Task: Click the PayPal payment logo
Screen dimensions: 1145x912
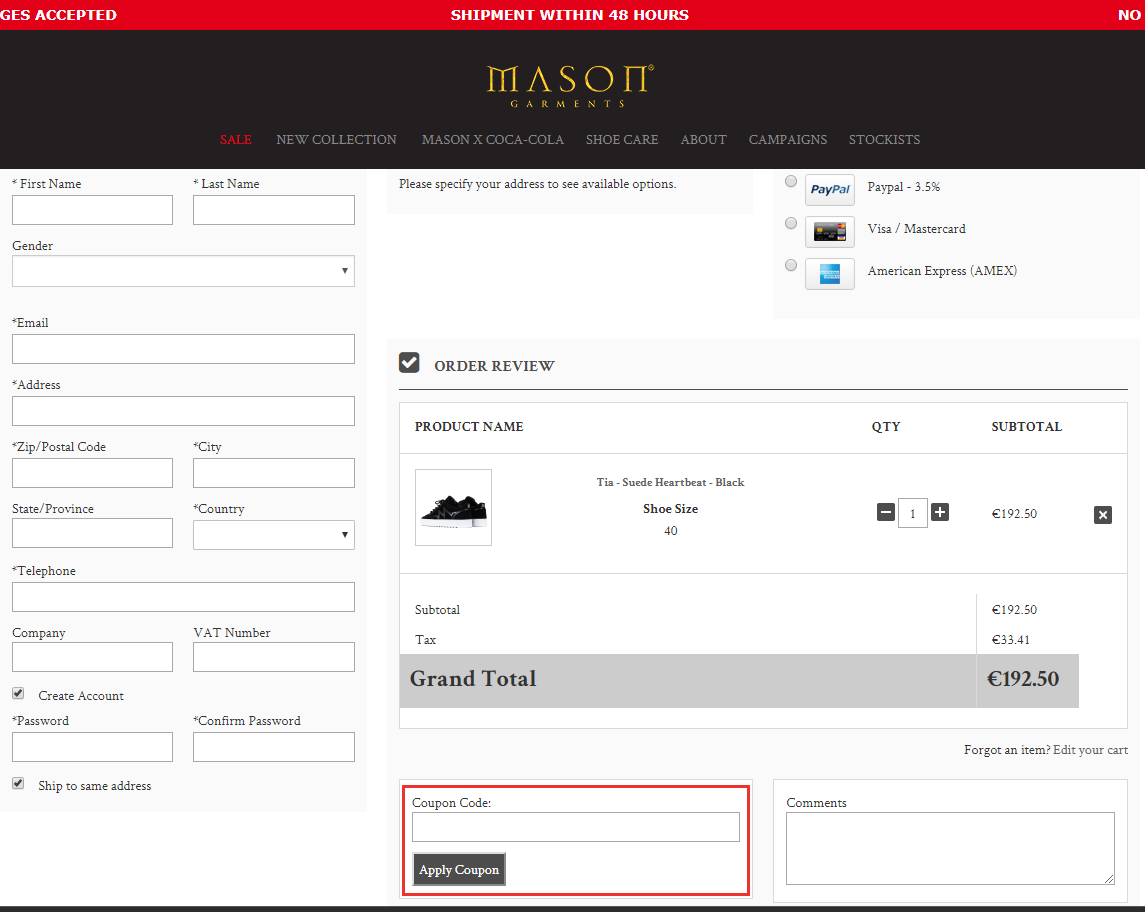Action: [x=830, y=190]
